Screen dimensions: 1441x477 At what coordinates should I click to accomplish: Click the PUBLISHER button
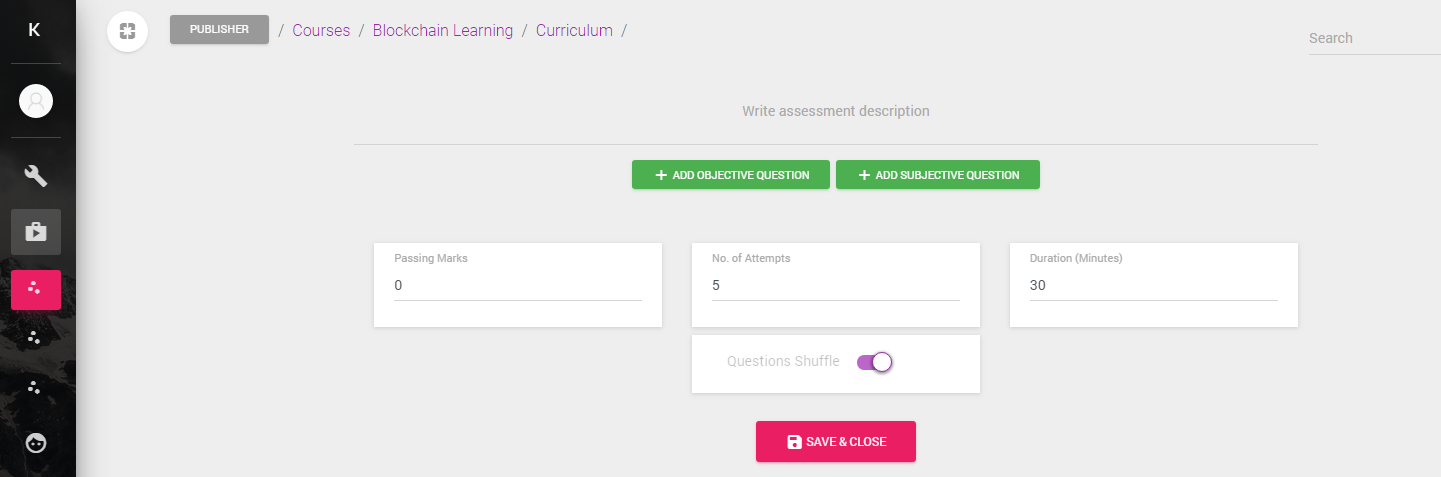(x=219, y=30)
